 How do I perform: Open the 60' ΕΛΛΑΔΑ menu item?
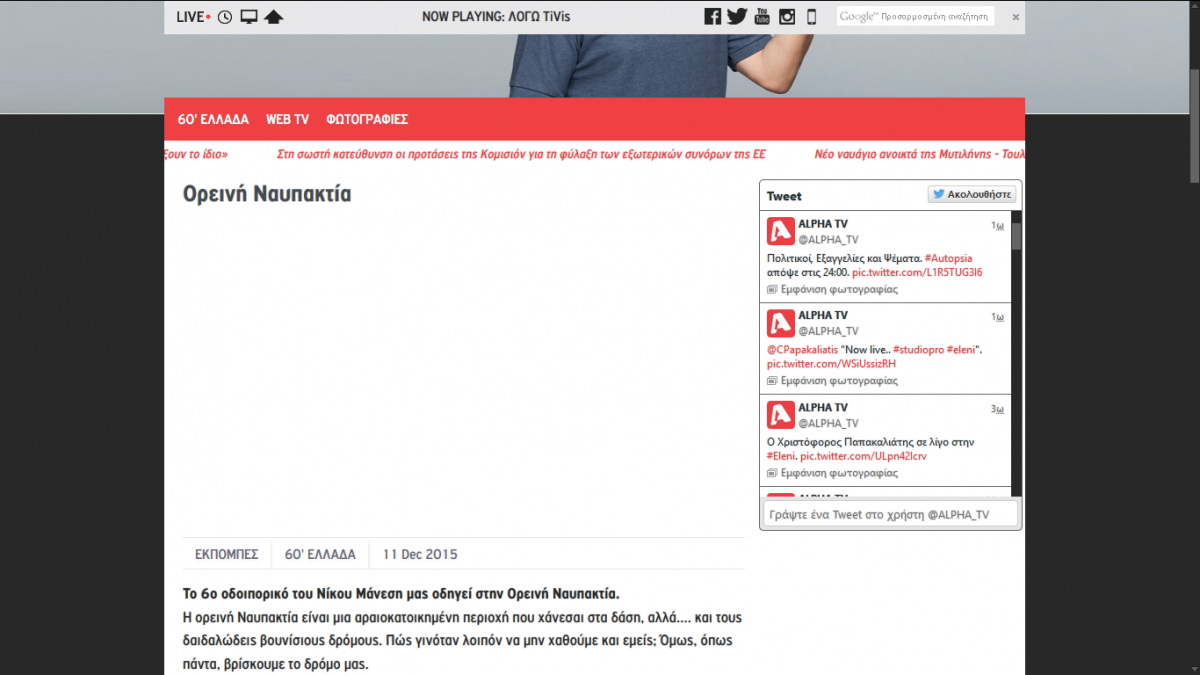[213, 119]
